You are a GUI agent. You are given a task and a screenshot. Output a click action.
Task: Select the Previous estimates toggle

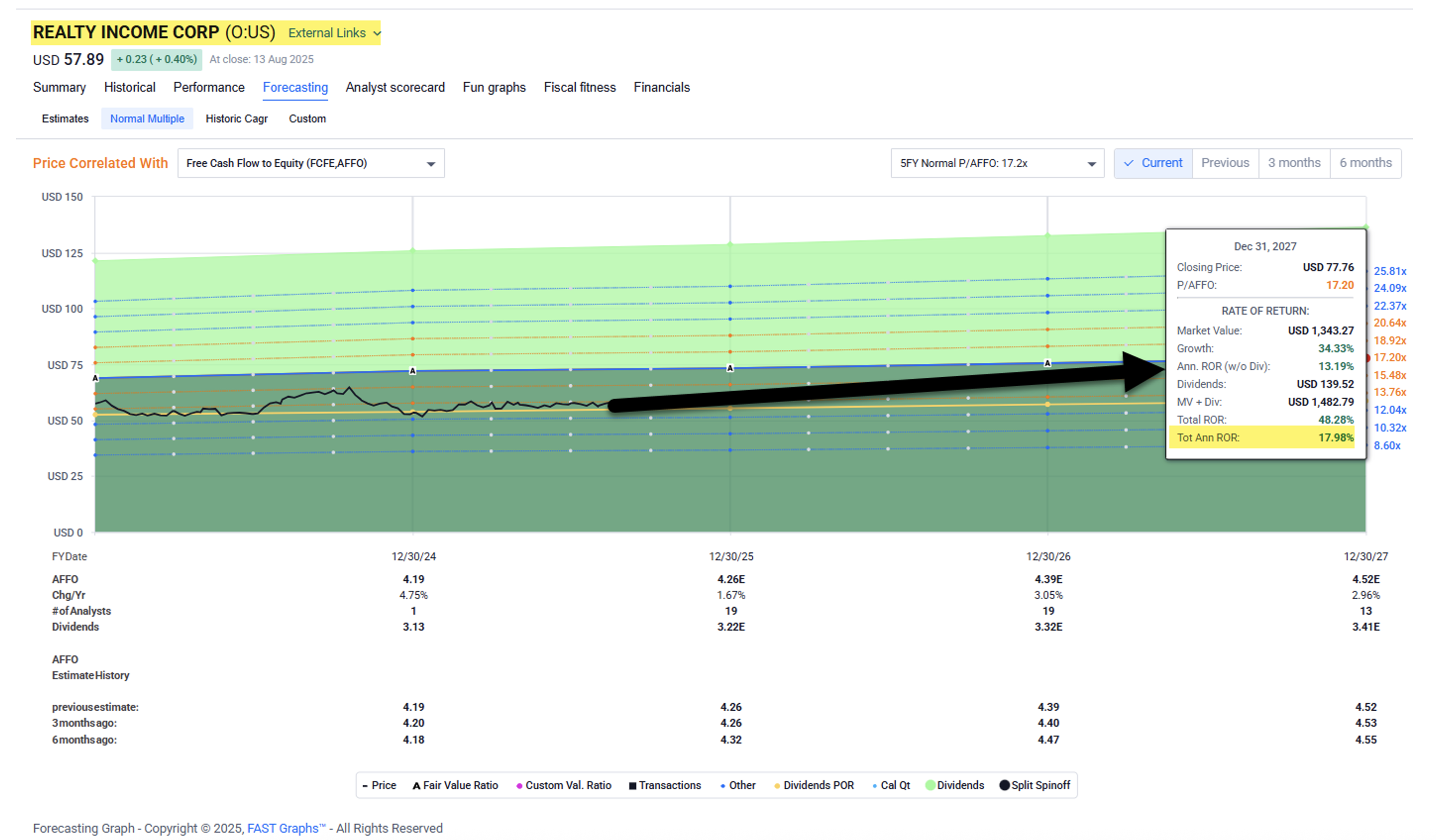pos(1225,163)
